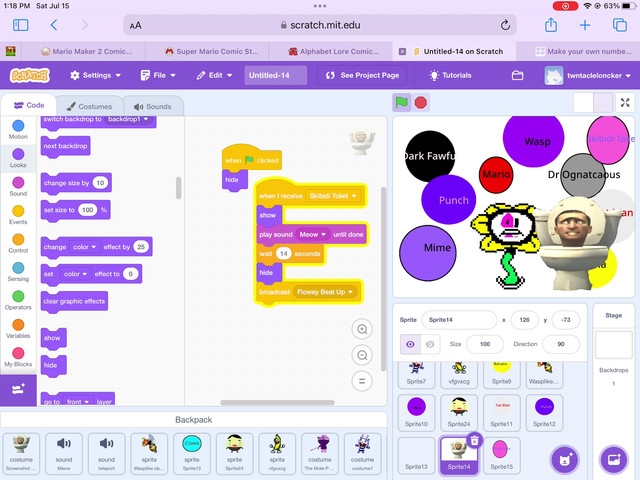Open color dropdown in change effect block
Screen dimensions: 640x480
pos(84,247)
